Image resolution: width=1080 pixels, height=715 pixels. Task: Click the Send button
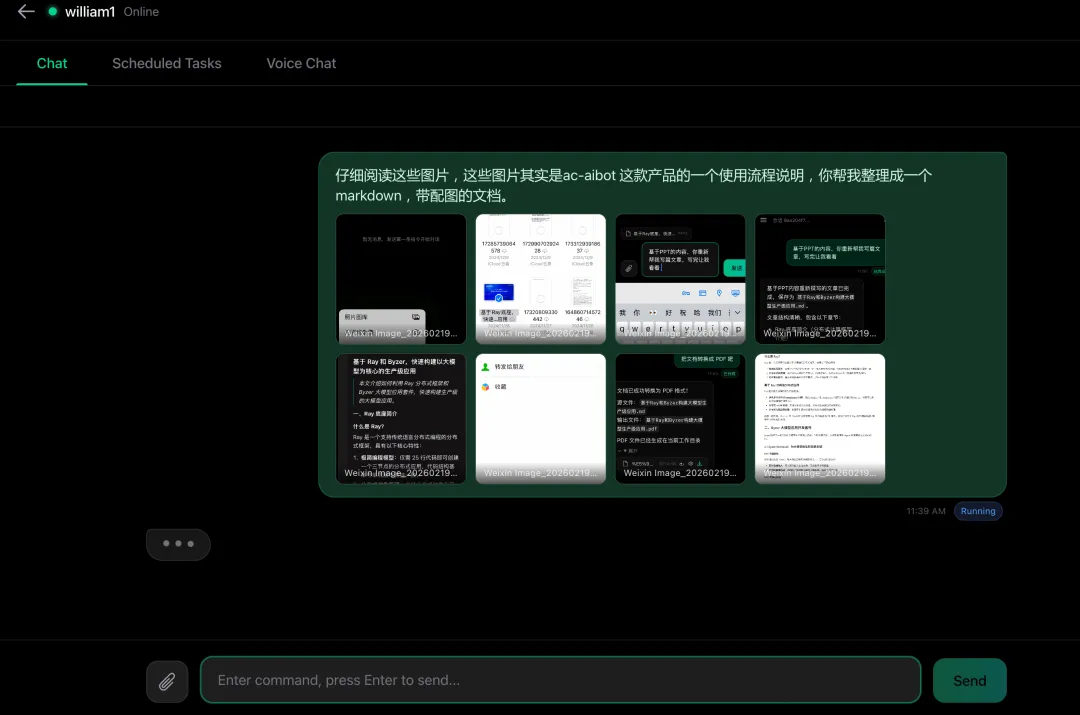969,681
